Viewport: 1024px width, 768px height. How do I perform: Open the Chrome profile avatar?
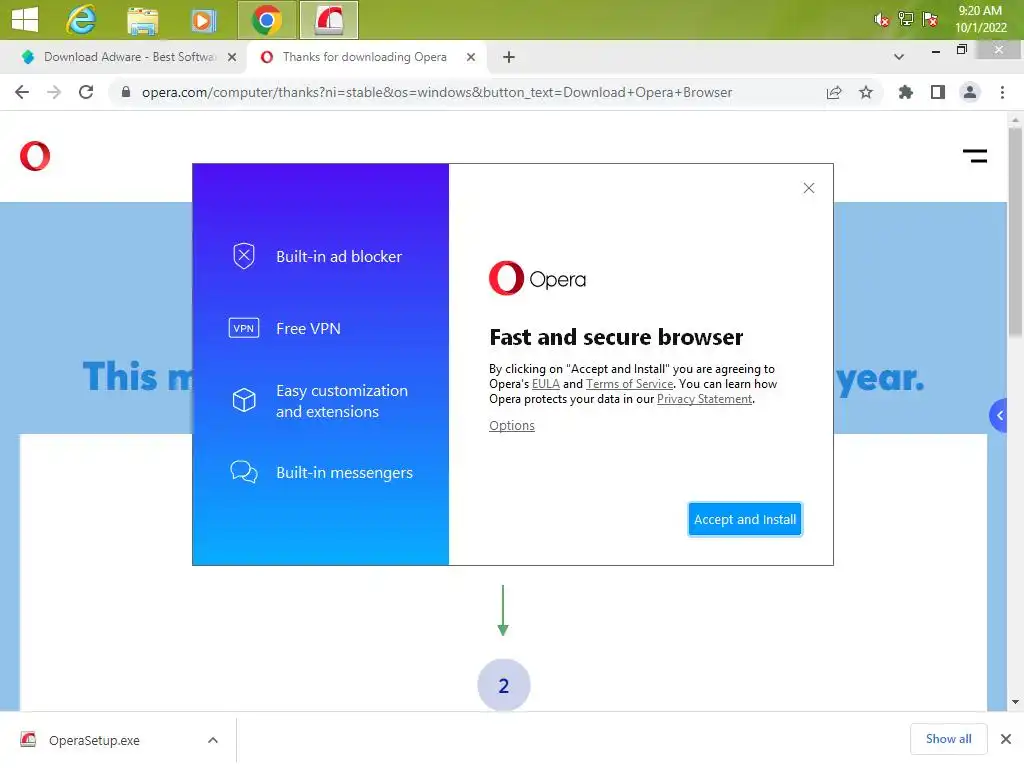point(970,92)
